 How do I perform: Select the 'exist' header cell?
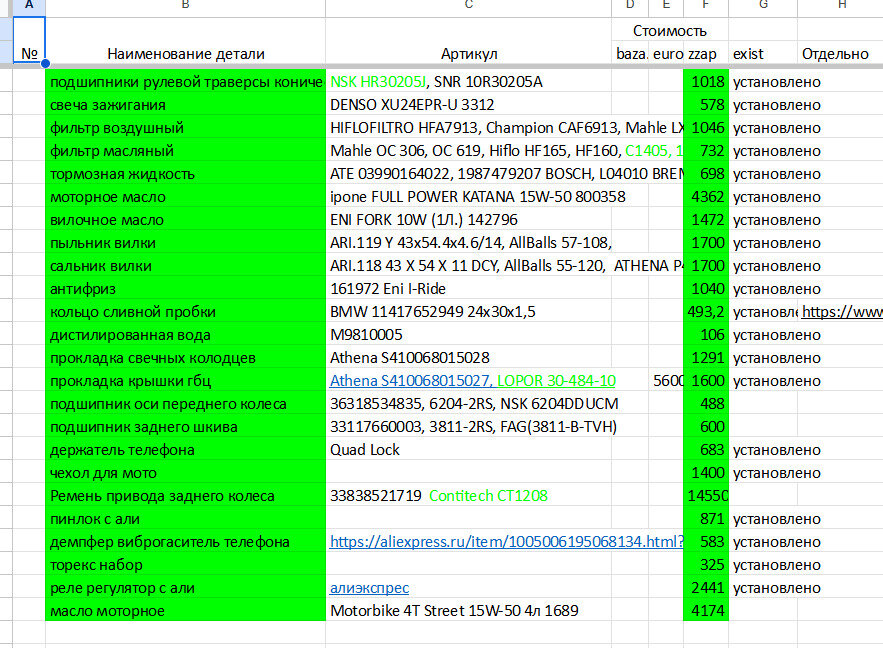tap(762, 54)
